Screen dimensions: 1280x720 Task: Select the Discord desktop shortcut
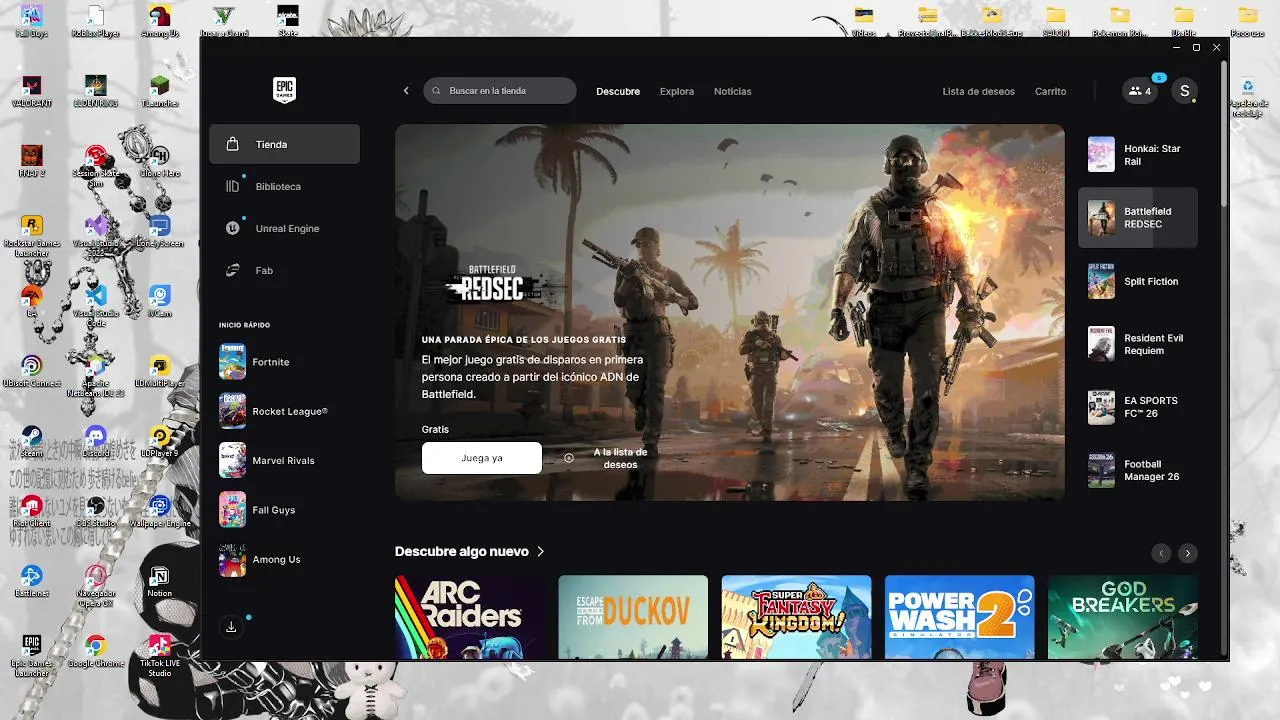(x=95, y=440)
